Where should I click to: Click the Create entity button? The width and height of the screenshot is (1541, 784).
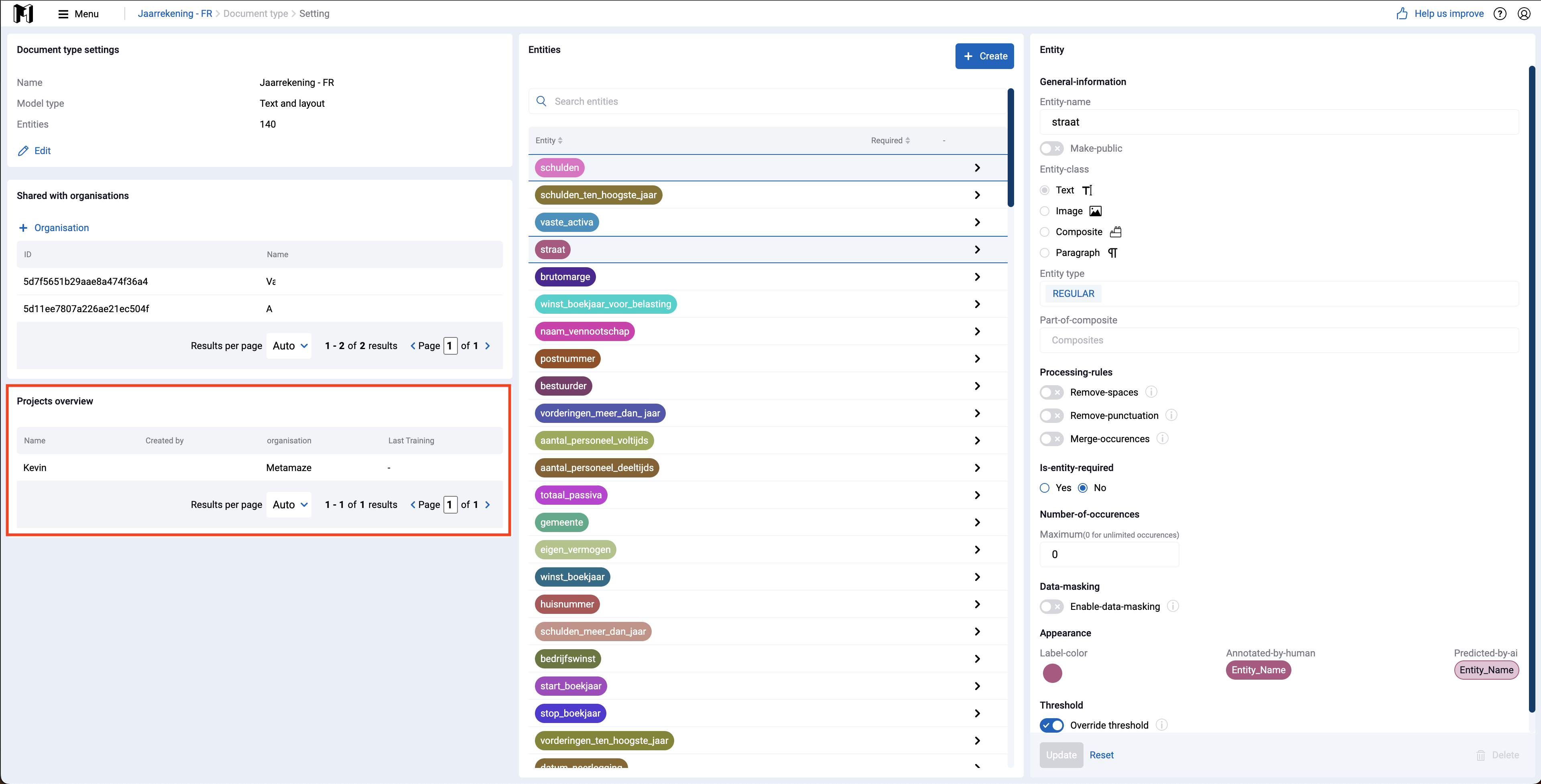[984, 56]
